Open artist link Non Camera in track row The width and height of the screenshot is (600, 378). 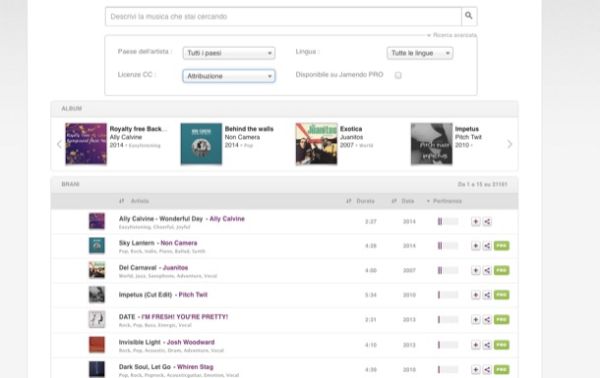179,243
